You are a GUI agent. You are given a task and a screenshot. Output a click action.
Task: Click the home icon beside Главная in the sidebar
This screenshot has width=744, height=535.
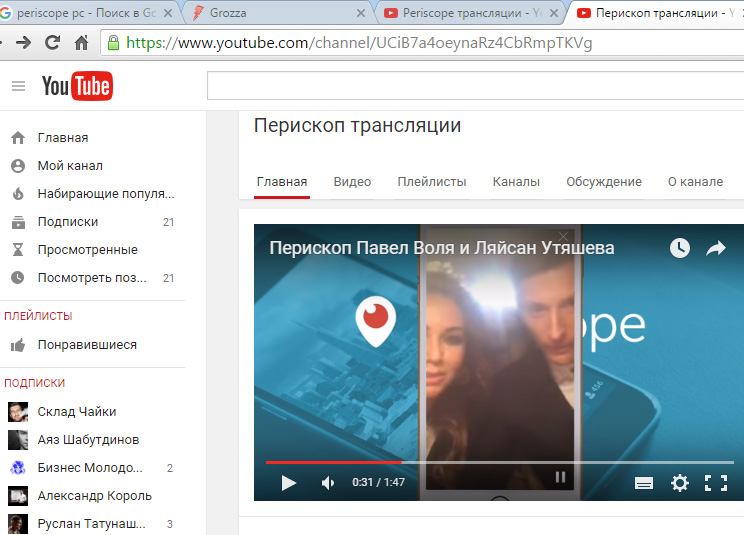click(x=18, y=138)
